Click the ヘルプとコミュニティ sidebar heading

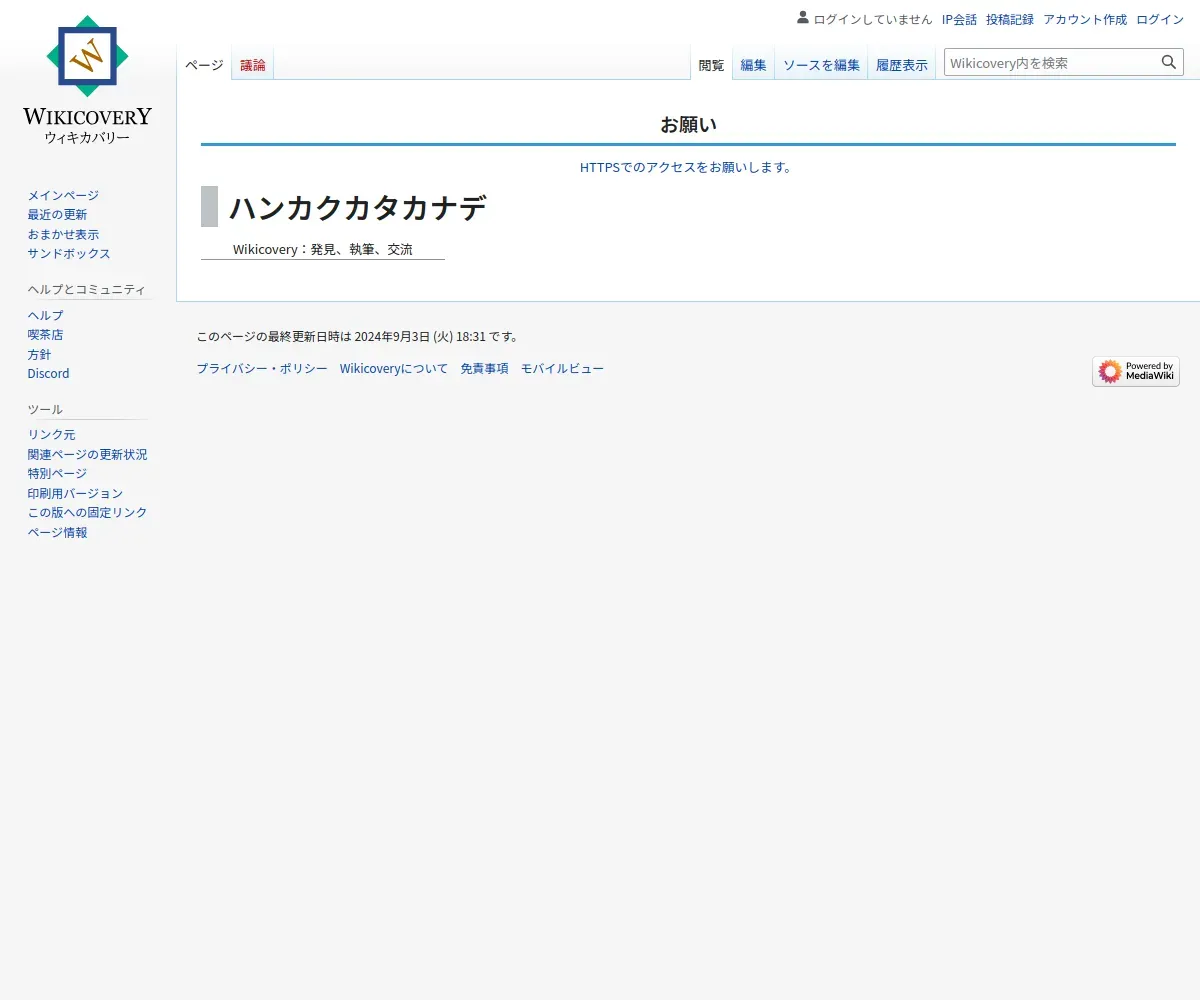pyautogui.click(x=87, y=289)
